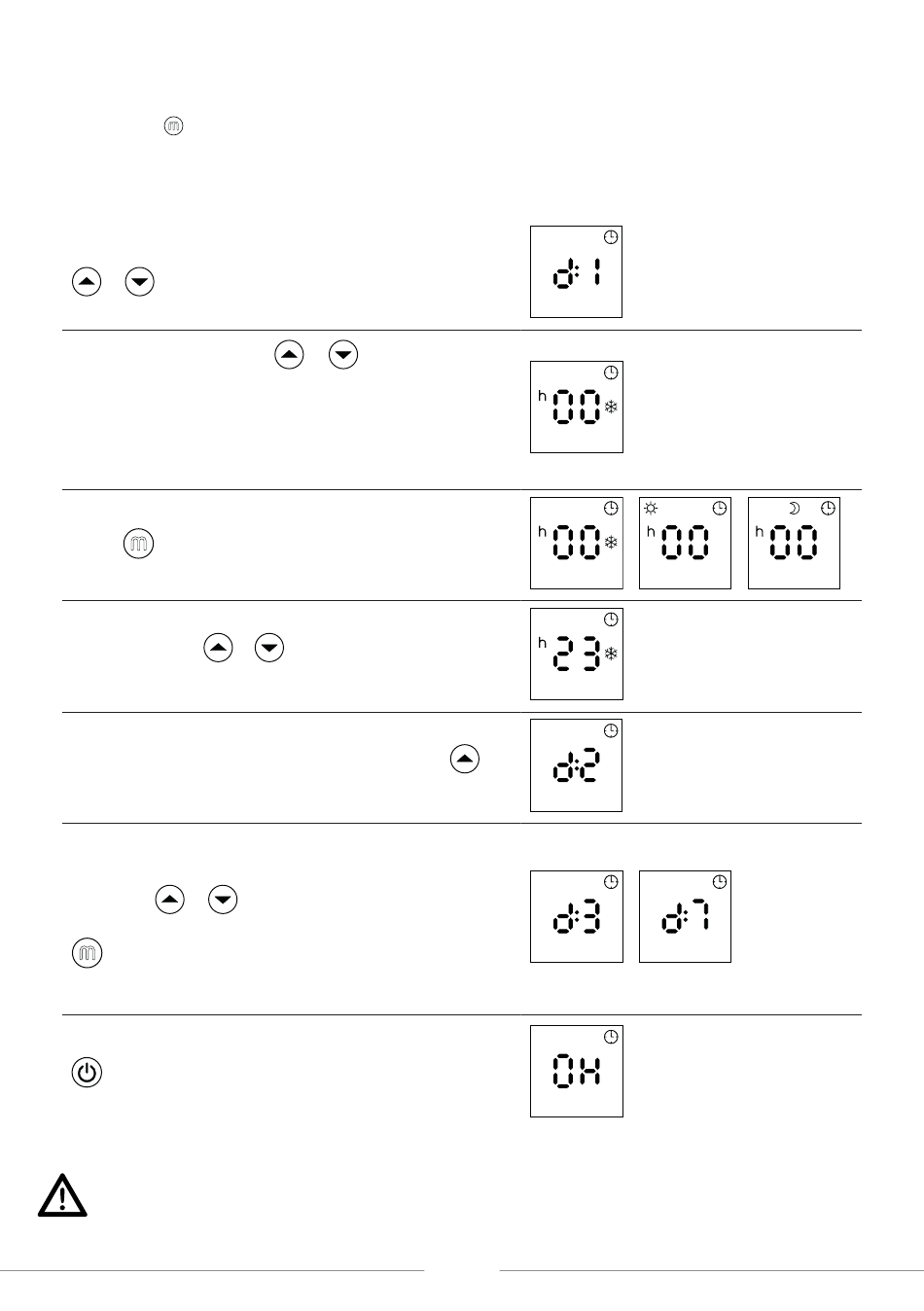Click the warning triangle icon
The height and width of the screenshot is (1311, 924).
point(62,1195)
